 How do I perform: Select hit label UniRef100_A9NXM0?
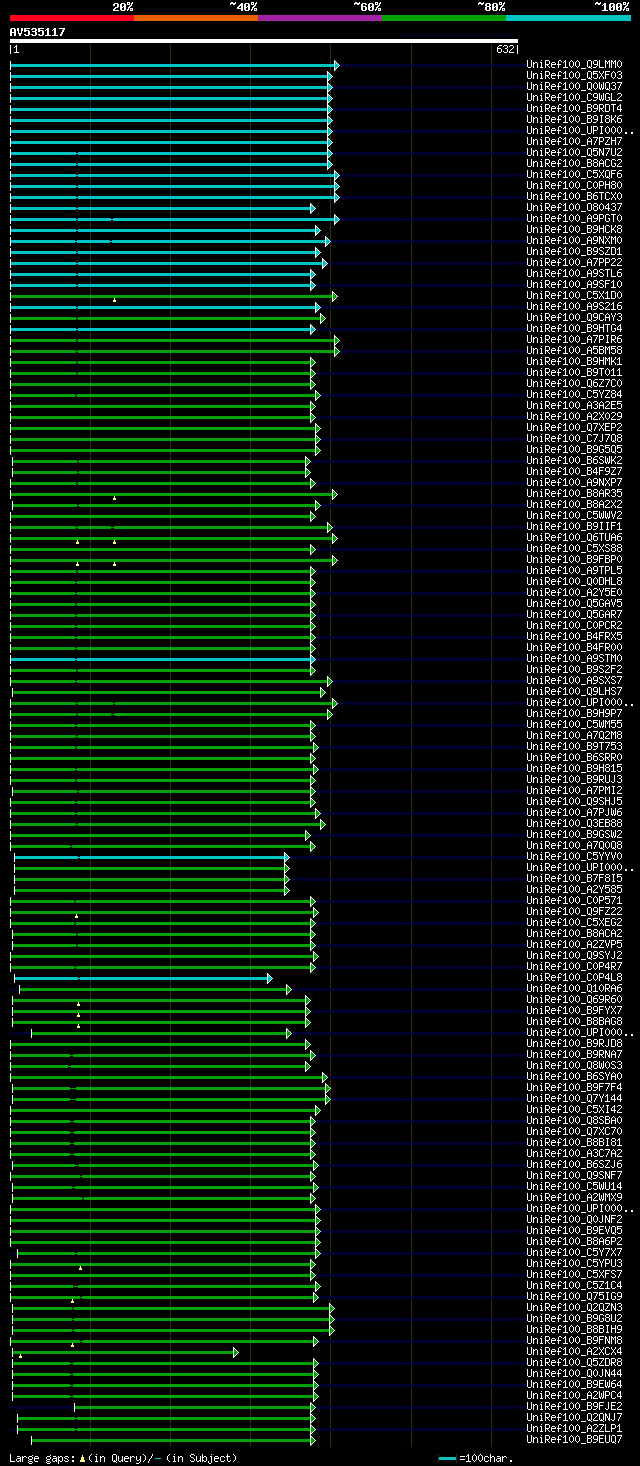[x=574, y=241]
